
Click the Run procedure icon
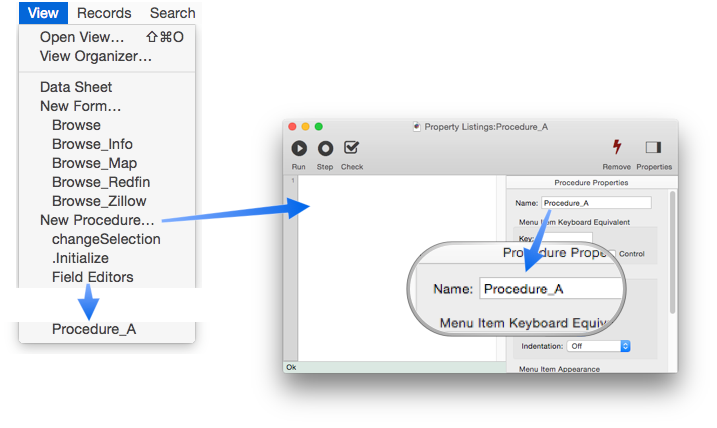pos(299,148)
